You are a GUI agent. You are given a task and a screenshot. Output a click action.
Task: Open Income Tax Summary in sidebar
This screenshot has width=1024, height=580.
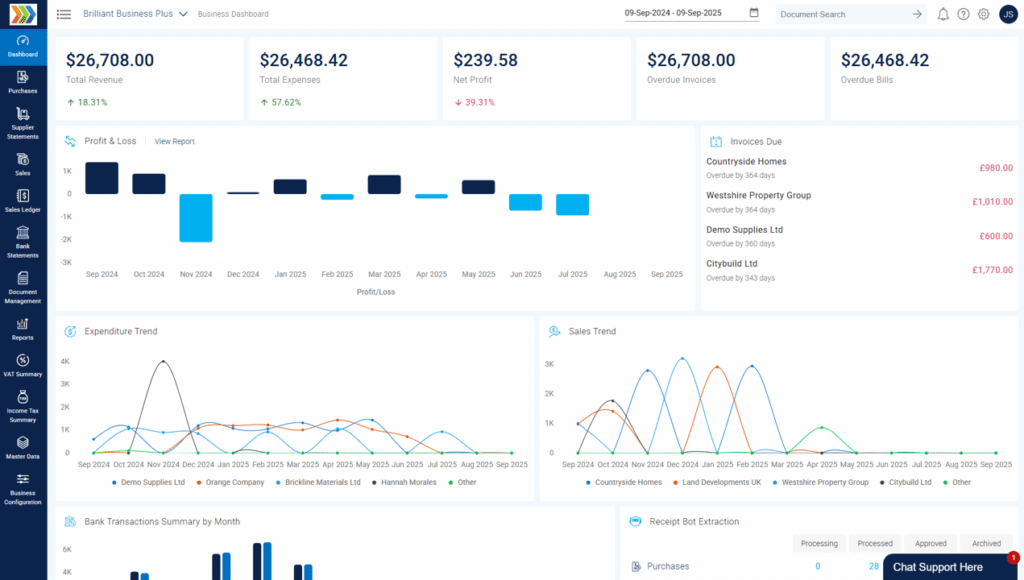23,407
